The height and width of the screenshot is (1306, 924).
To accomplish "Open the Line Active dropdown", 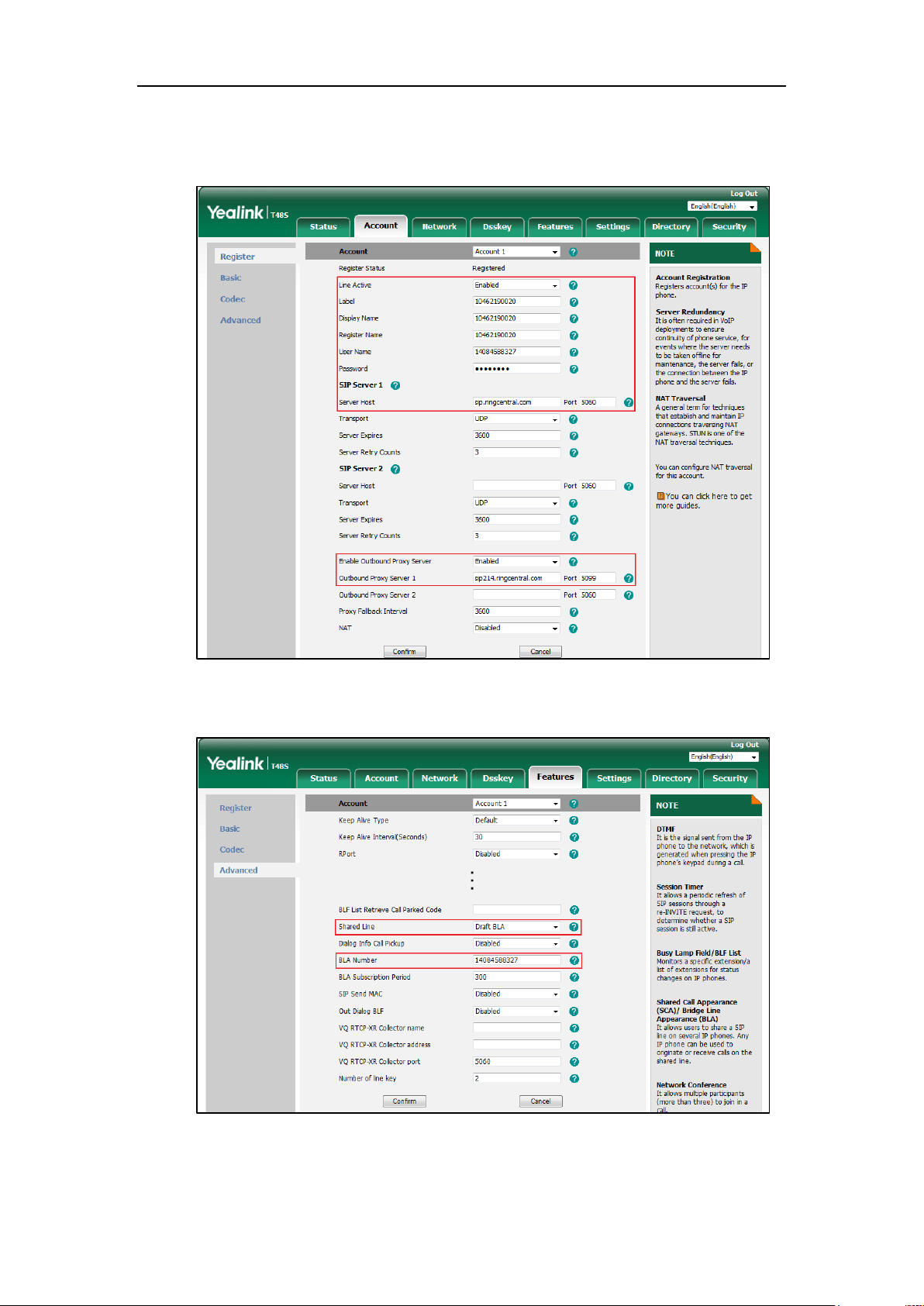I will (516, 285).
